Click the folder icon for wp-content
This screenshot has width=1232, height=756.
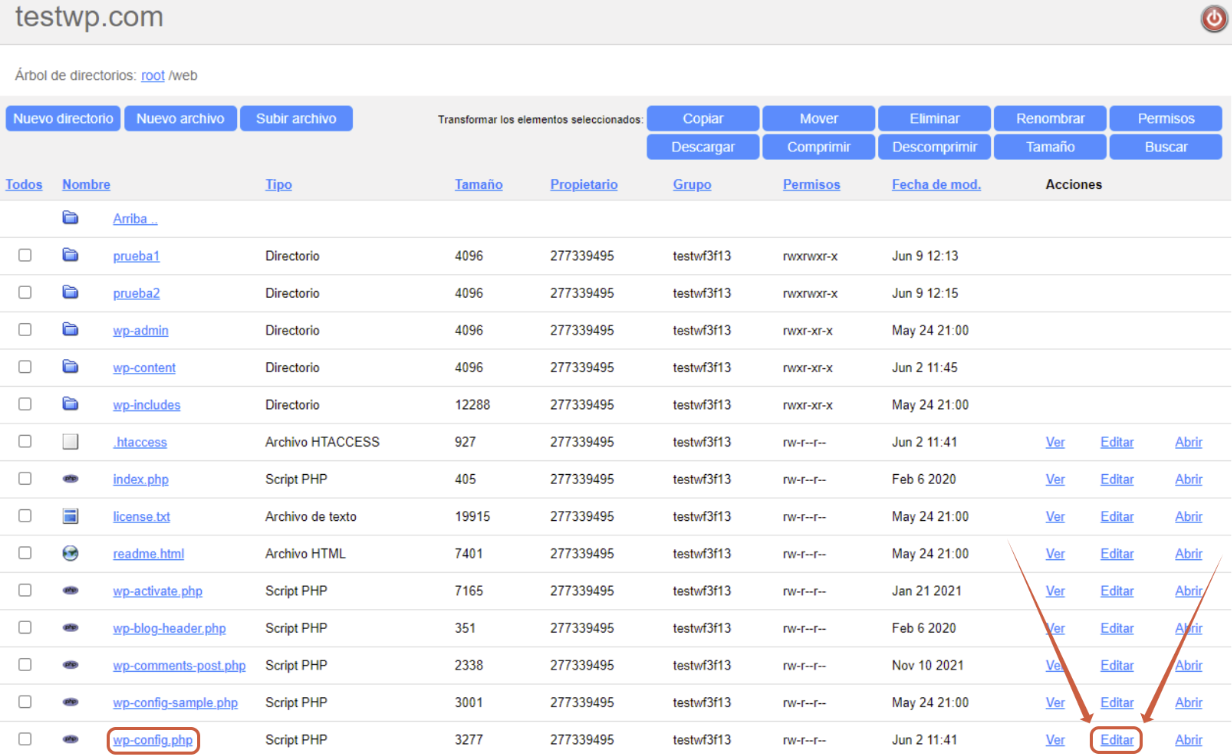[x=70, y=366]
